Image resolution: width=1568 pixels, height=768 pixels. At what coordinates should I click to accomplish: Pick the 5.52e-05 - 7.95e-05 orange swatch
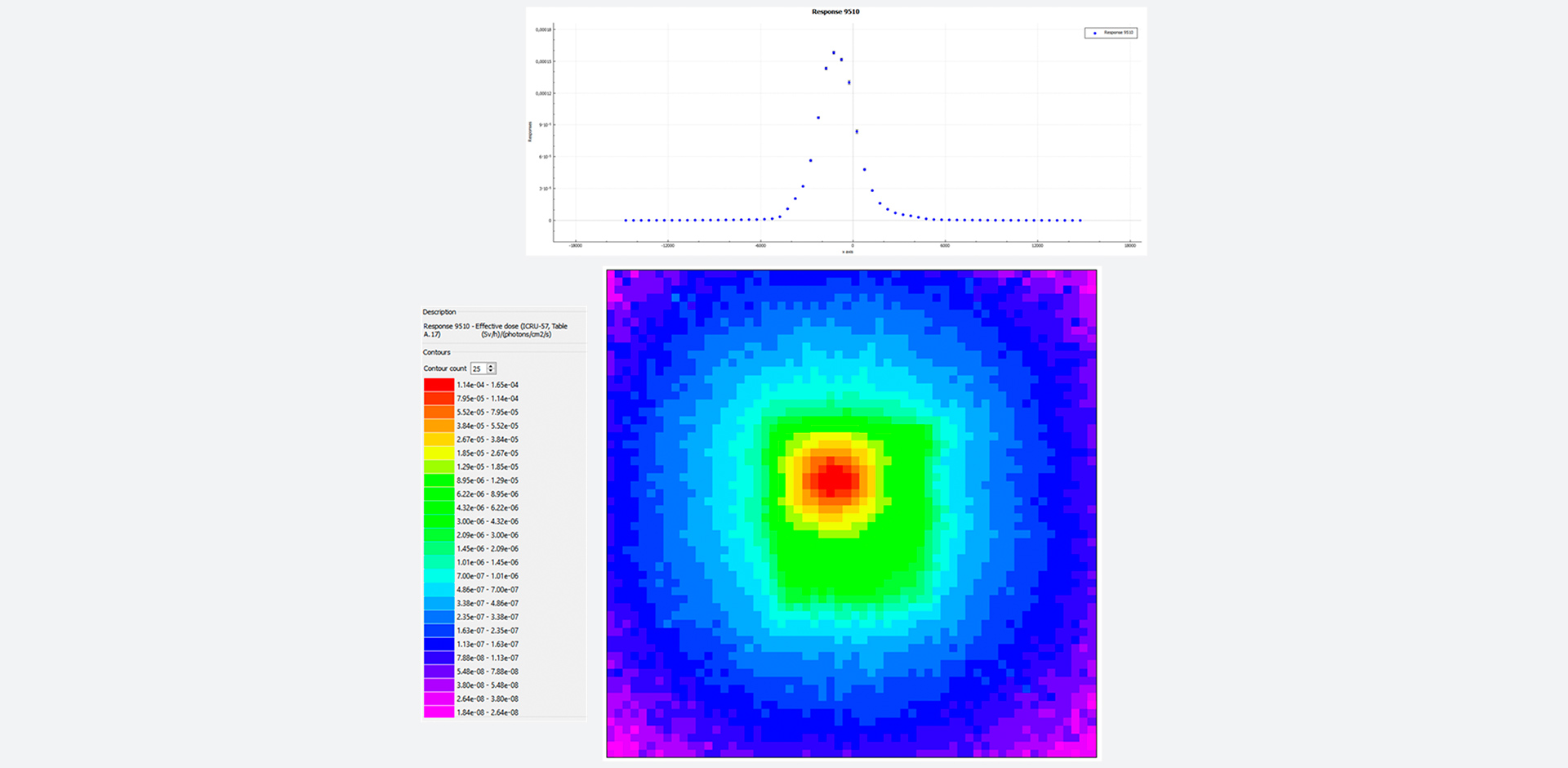coord(439,413)
